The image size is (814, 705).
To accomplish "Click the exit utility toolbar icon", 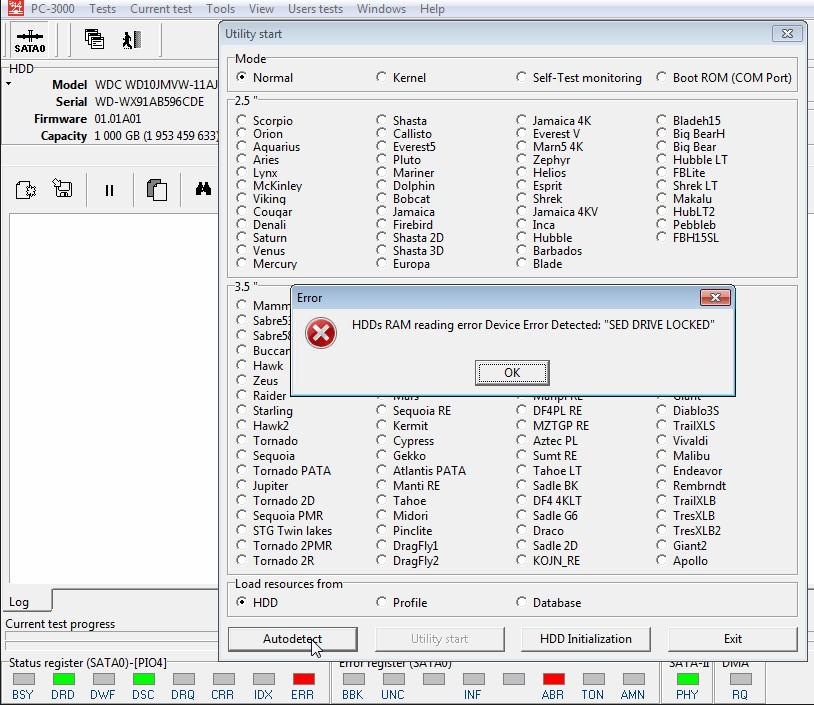I will [132, 39].
